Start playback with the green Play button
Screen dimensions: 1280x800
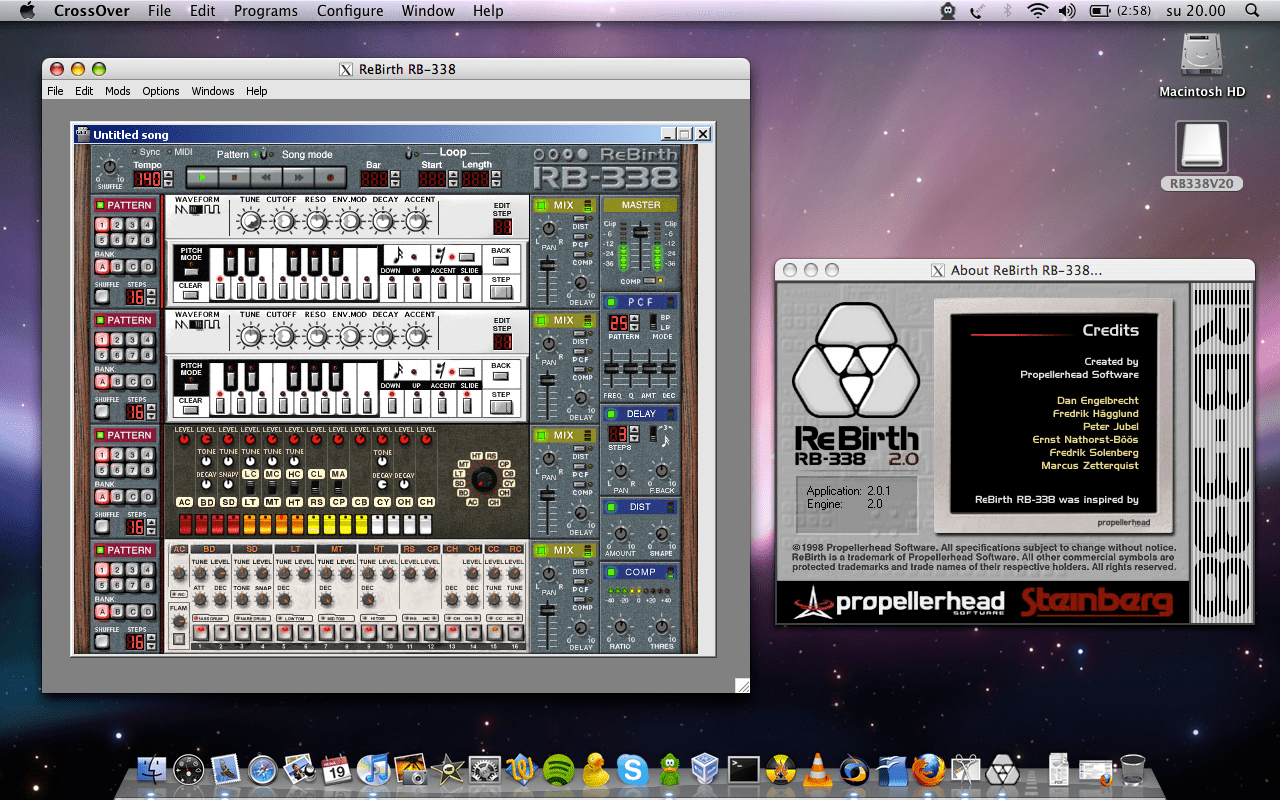[x=203, y=178]
